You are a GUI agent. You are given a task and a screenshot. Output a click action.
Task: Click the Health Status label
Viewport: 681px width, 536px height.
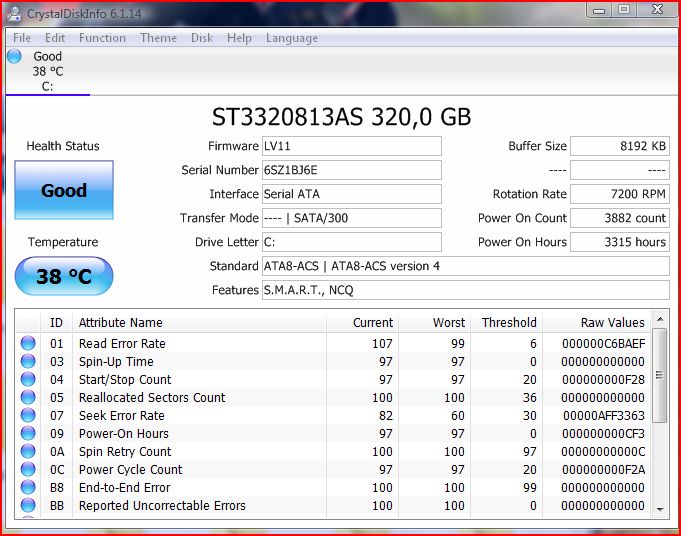pyautogui.click(x=63, y=146)
